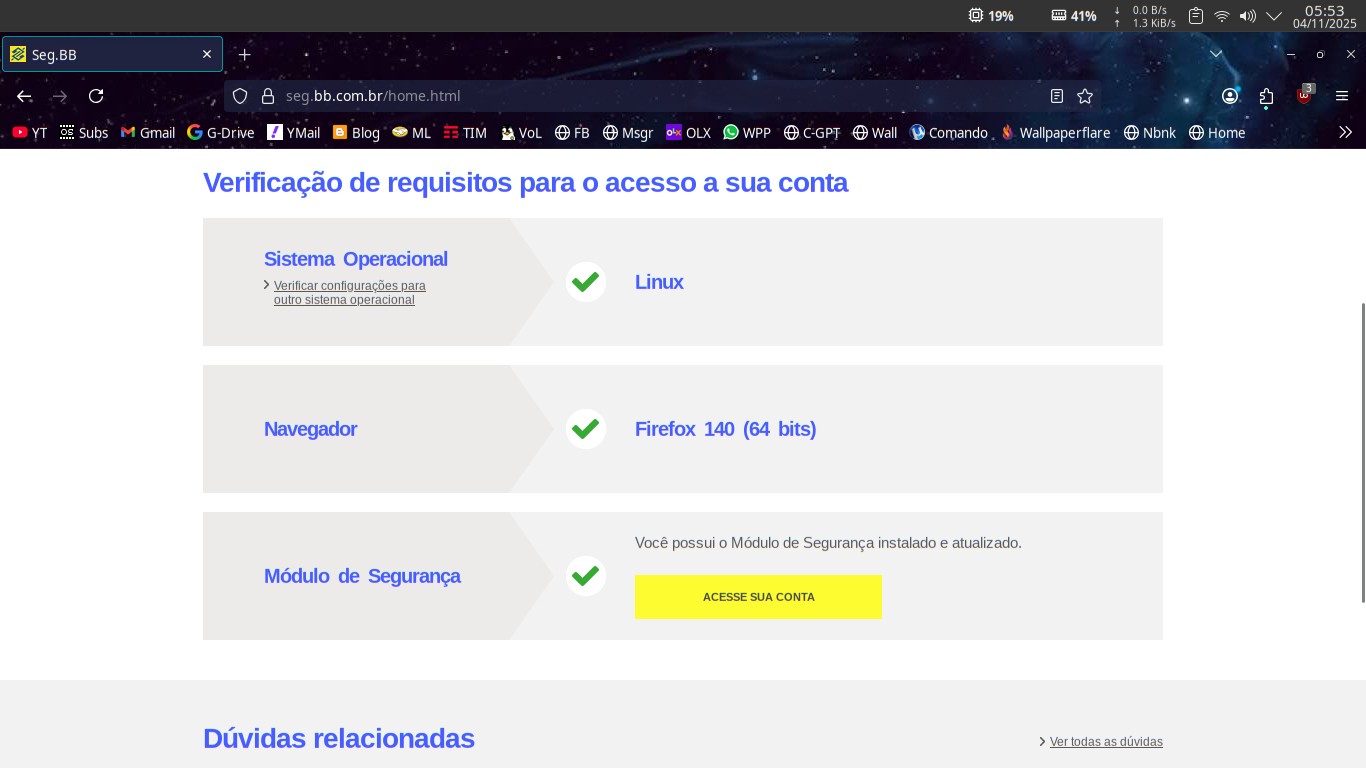Click the system volume speaker icon
This screenshot has width=1366, height=768.
pyautogui.click(x=1247, y=16)
